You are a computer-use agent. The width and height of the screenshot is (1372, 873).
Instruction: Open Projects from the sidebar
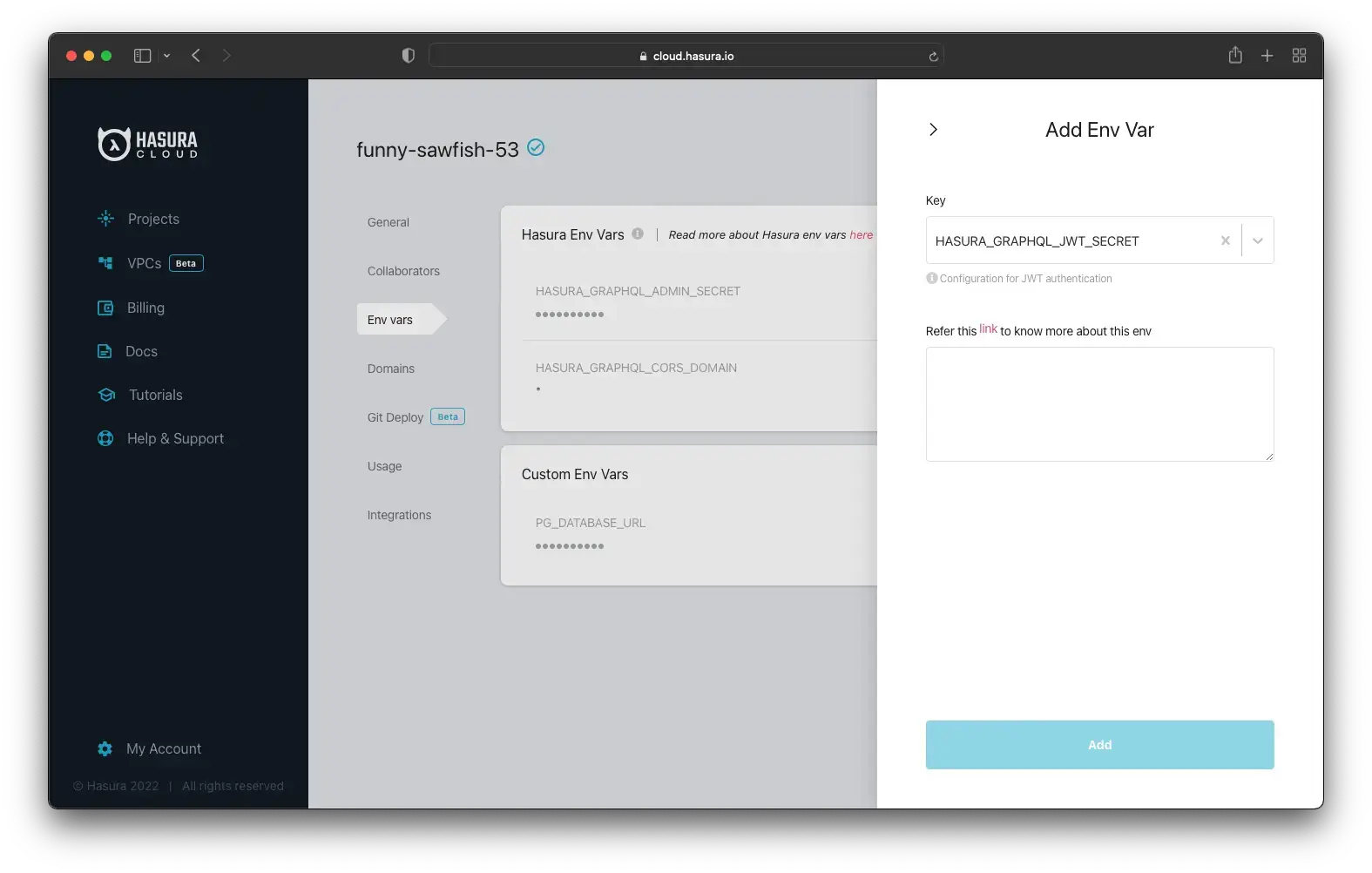point(152,219)
